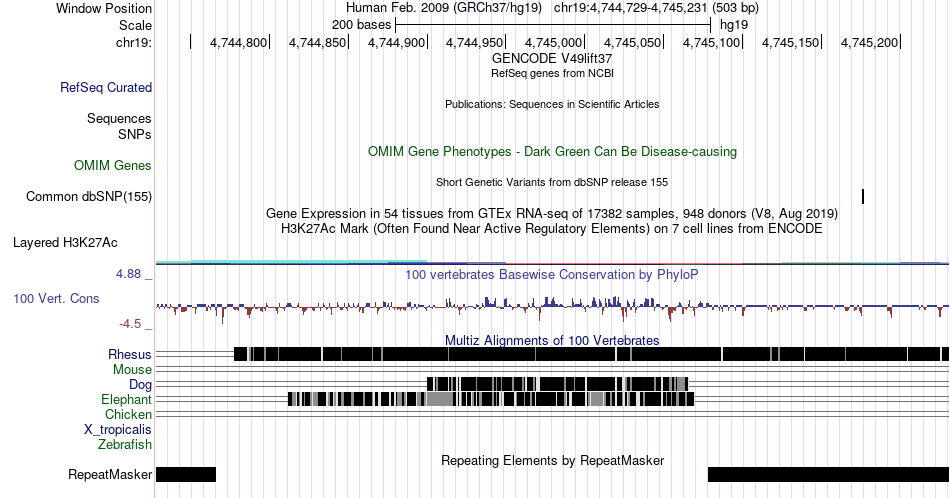Viewport: 950px width, 498px height.
Task: Open the 100 Vert. Cons label
Action: [x=56, y=298]
